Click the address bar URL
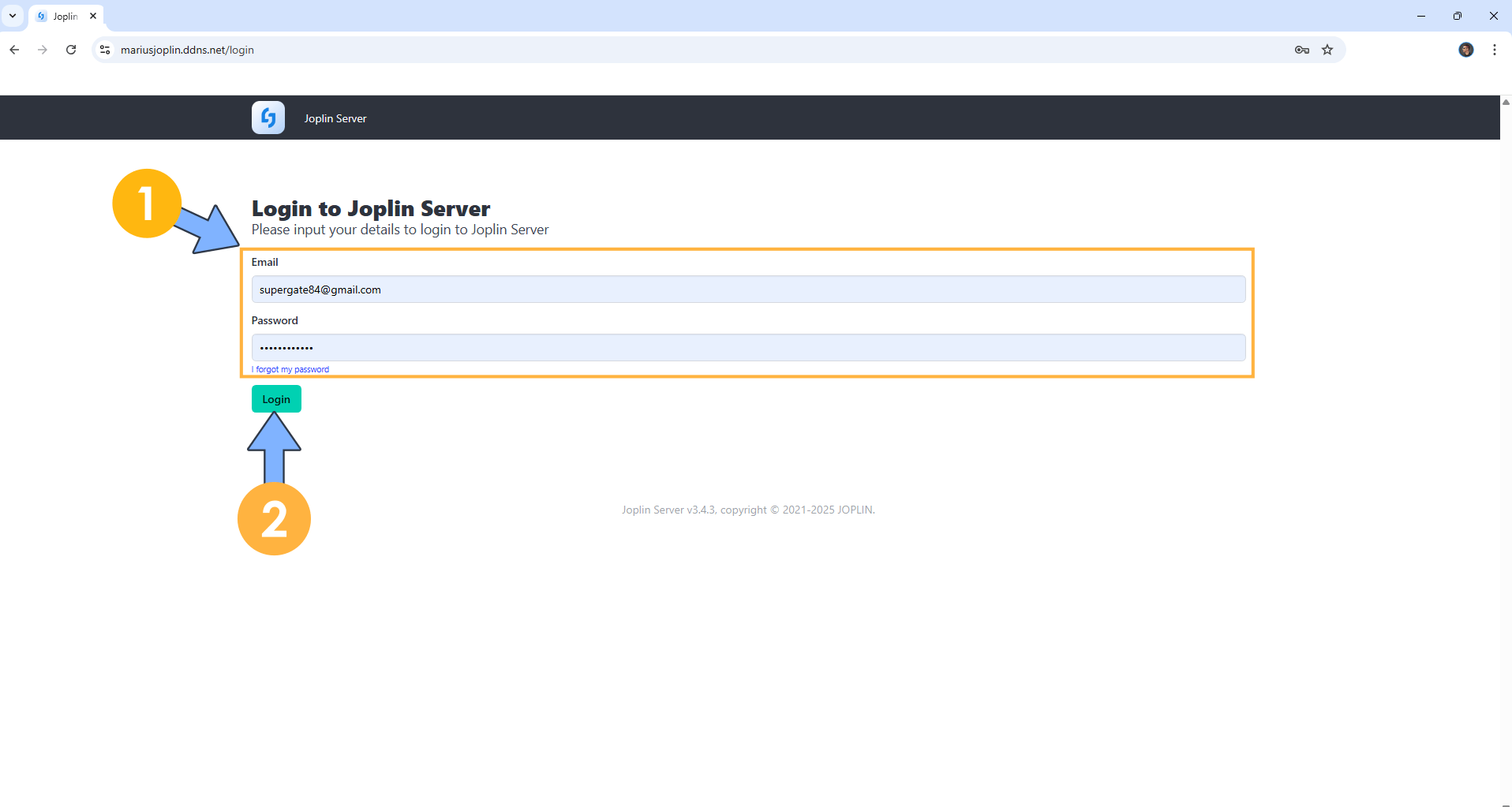The width and height of the screenshot is (1512, 807). point(187,50)
